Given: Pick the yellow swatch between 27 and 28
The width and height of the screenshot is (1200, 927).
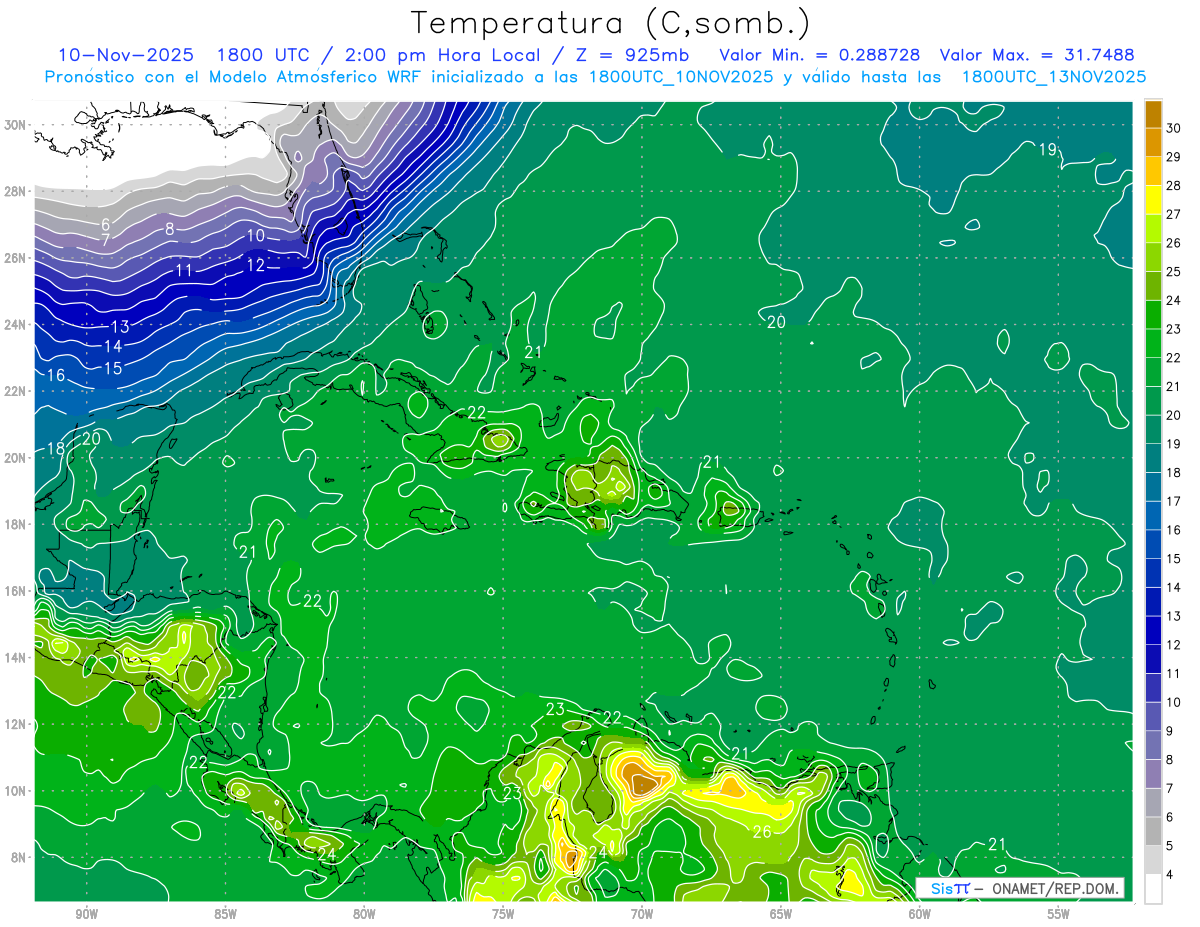Looking at the screenshot, I should [x=1153, y=200].
